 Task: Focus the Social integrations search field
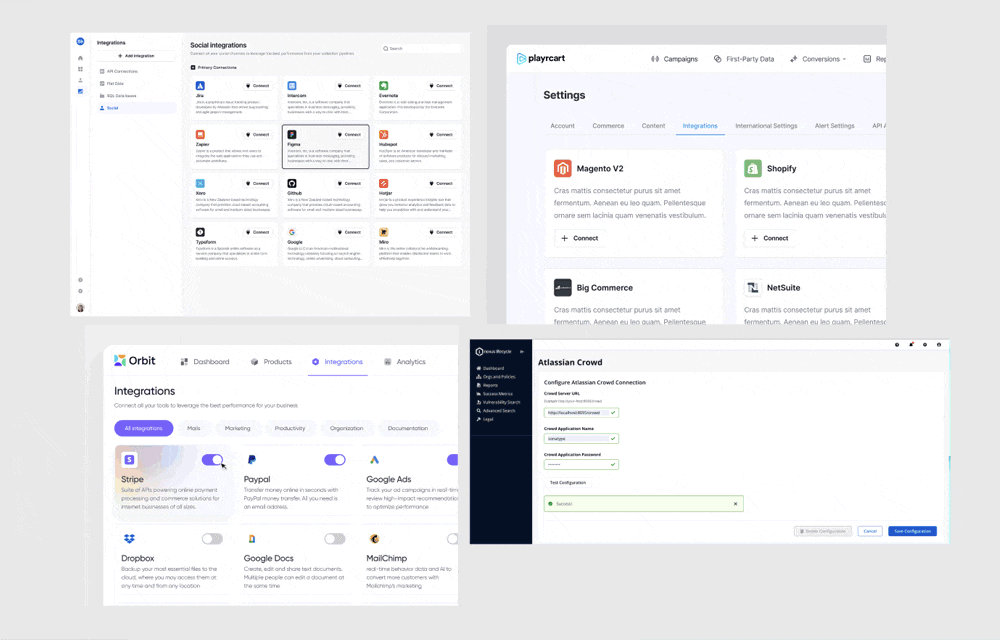click(421, 48)
